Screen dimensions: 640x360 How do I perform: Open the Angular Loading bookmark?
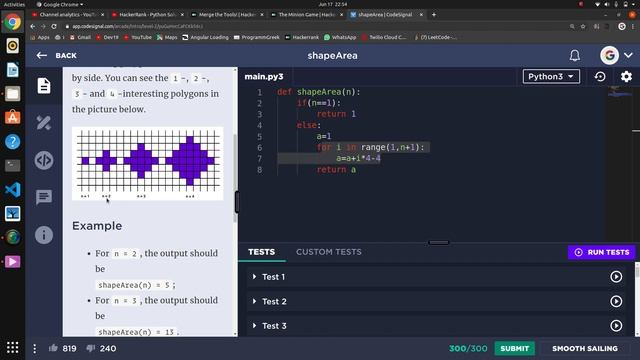tap(205, 37)
